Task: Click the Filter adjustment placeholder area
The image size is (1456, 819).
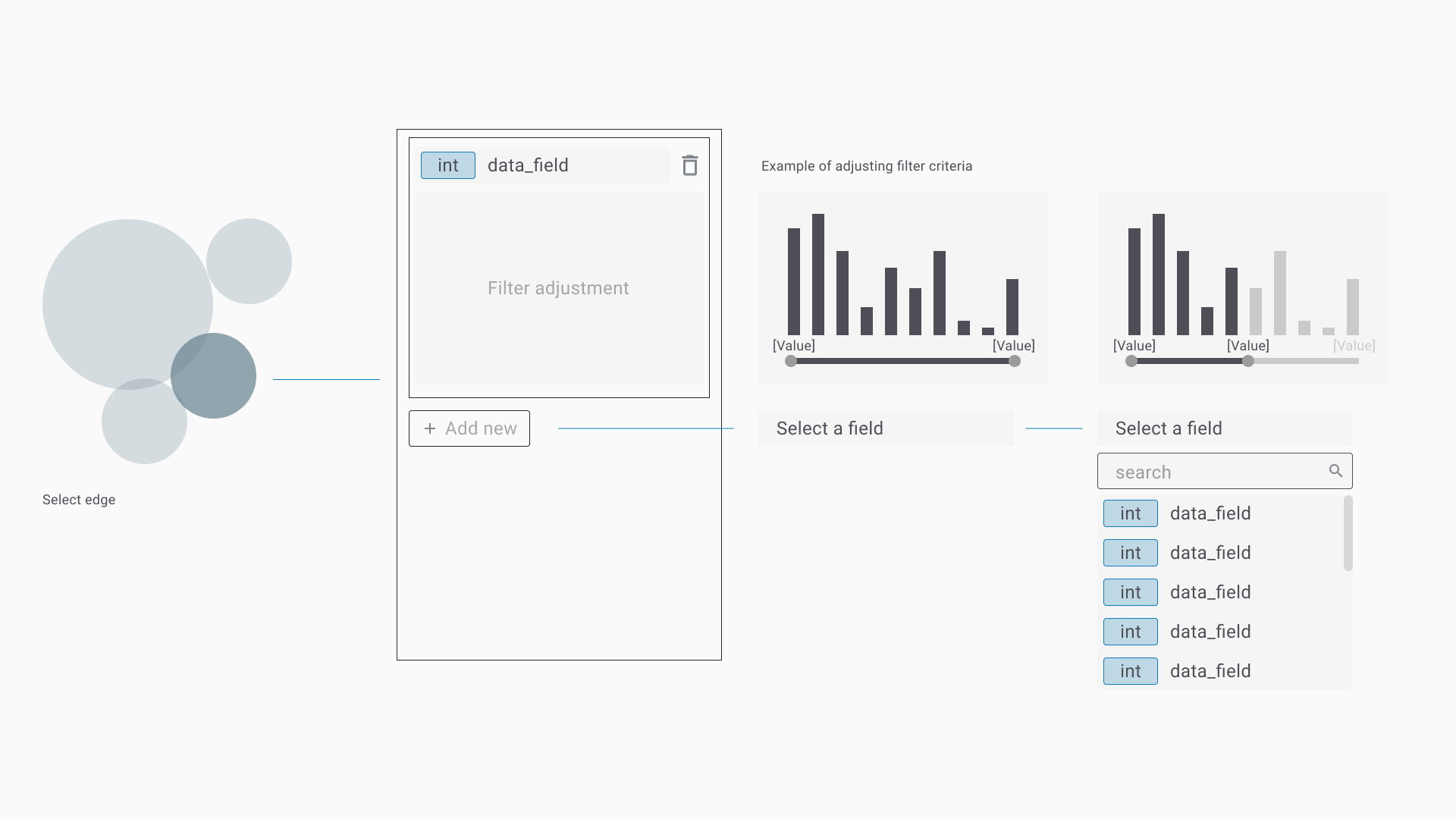Action: 559,288
